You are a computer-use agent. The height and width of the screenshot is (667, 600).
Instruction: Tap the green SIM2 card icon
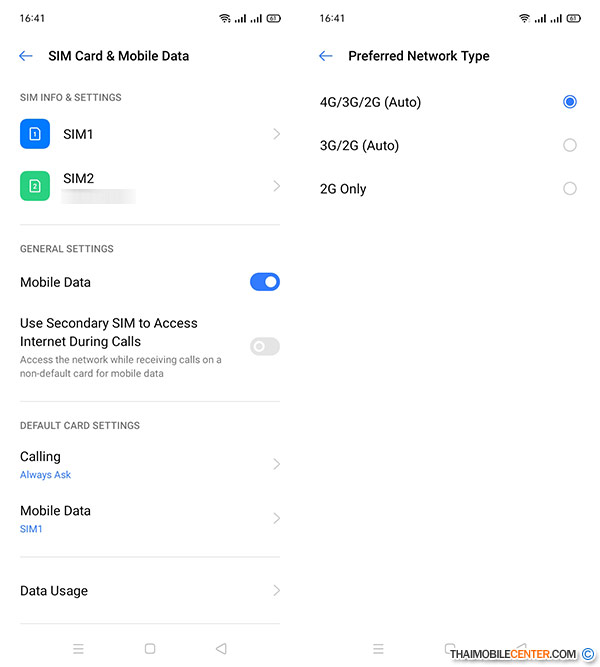(35, 186)
